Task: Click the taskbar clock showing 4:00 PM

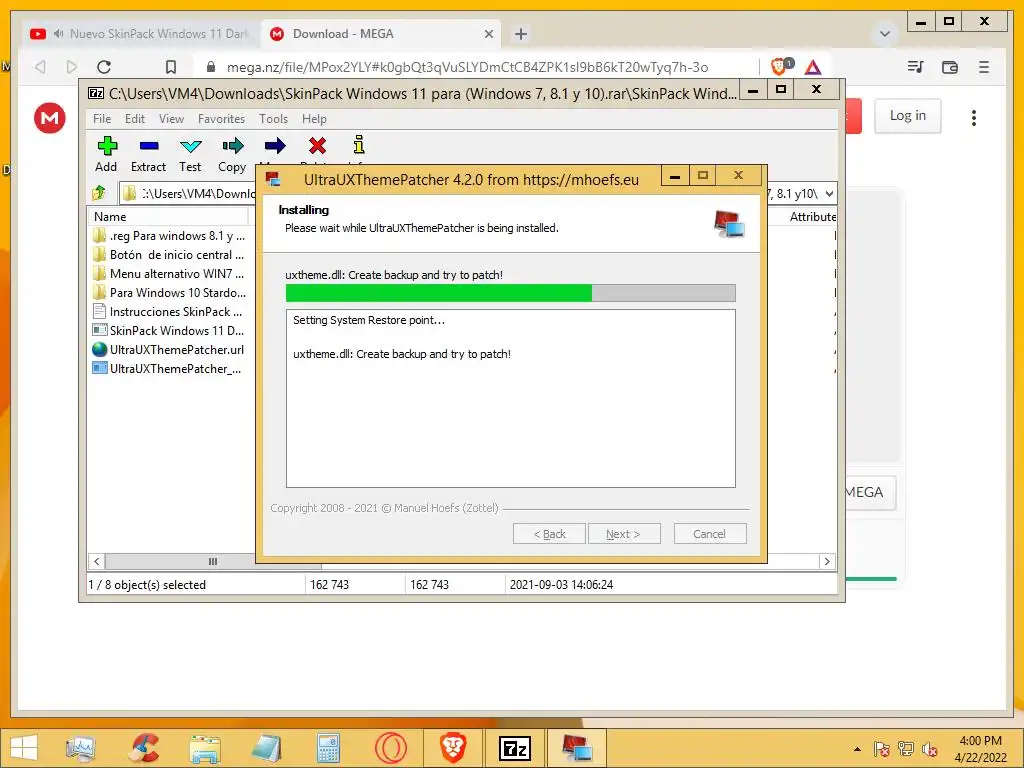Action: tap(980, 748)
